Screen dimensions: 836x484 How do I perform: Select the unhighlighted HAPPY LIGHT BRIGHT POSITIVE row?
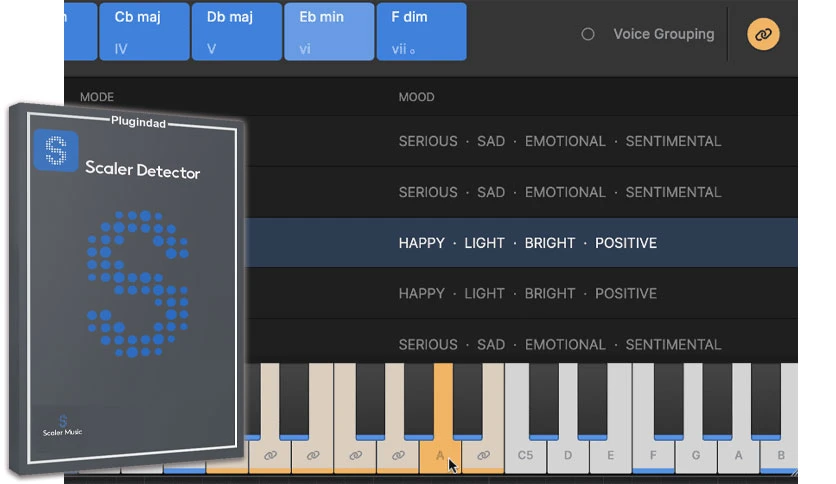click(521, 293)
